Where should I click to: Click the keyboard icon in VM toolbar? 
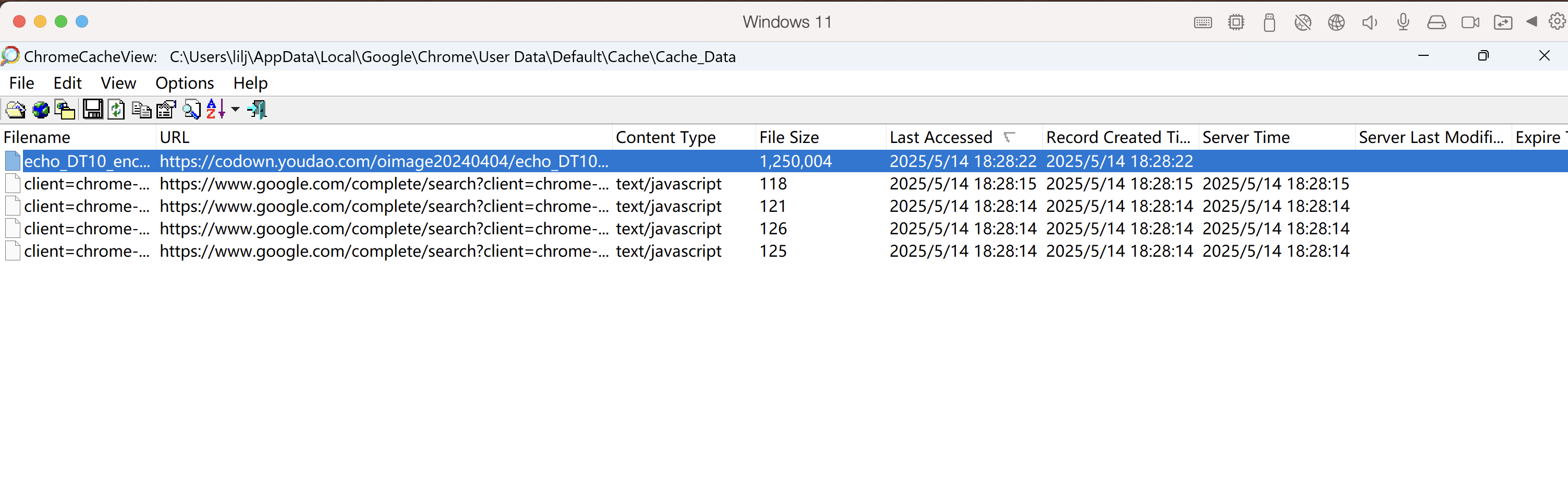point(1203,22)
